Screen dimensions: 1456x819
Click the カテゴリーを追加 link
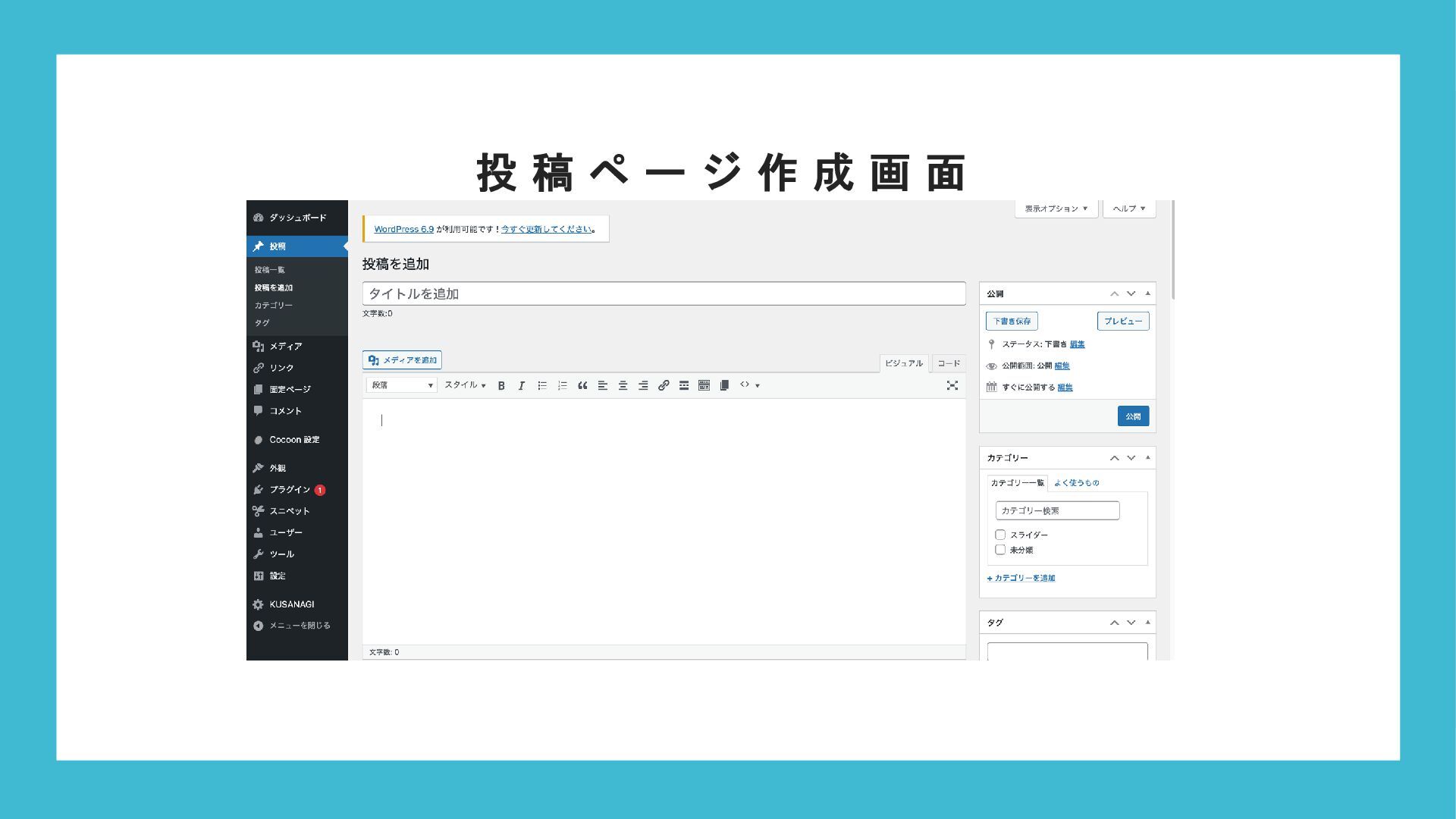(1021, 578)
